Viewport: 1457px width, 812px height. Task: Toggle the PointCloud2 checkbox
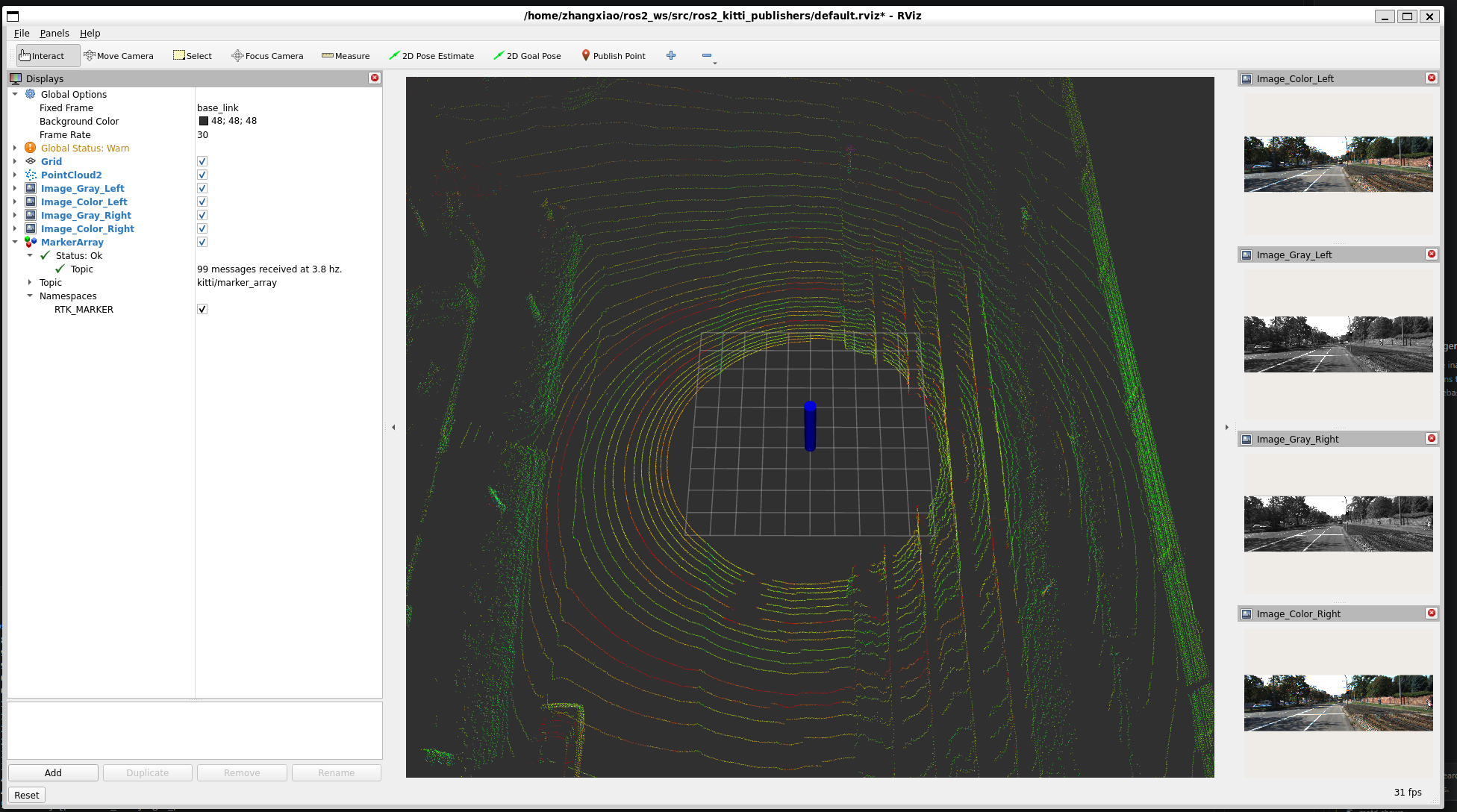[202, 175]
